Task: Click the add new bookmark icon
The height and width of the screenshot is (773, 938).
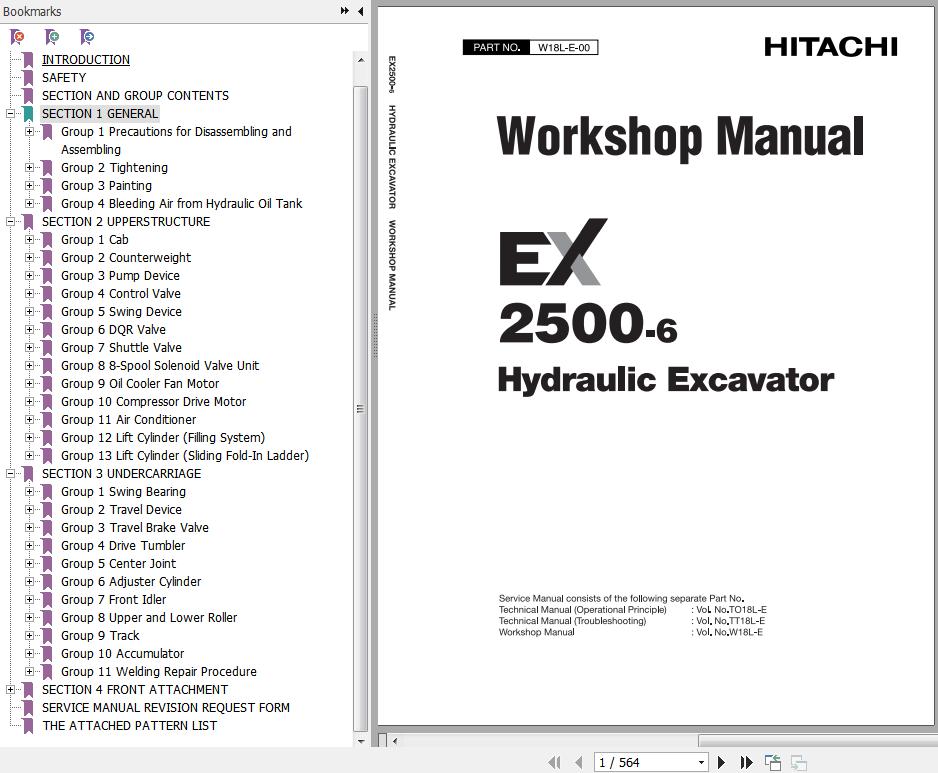Action: (53, 37)
